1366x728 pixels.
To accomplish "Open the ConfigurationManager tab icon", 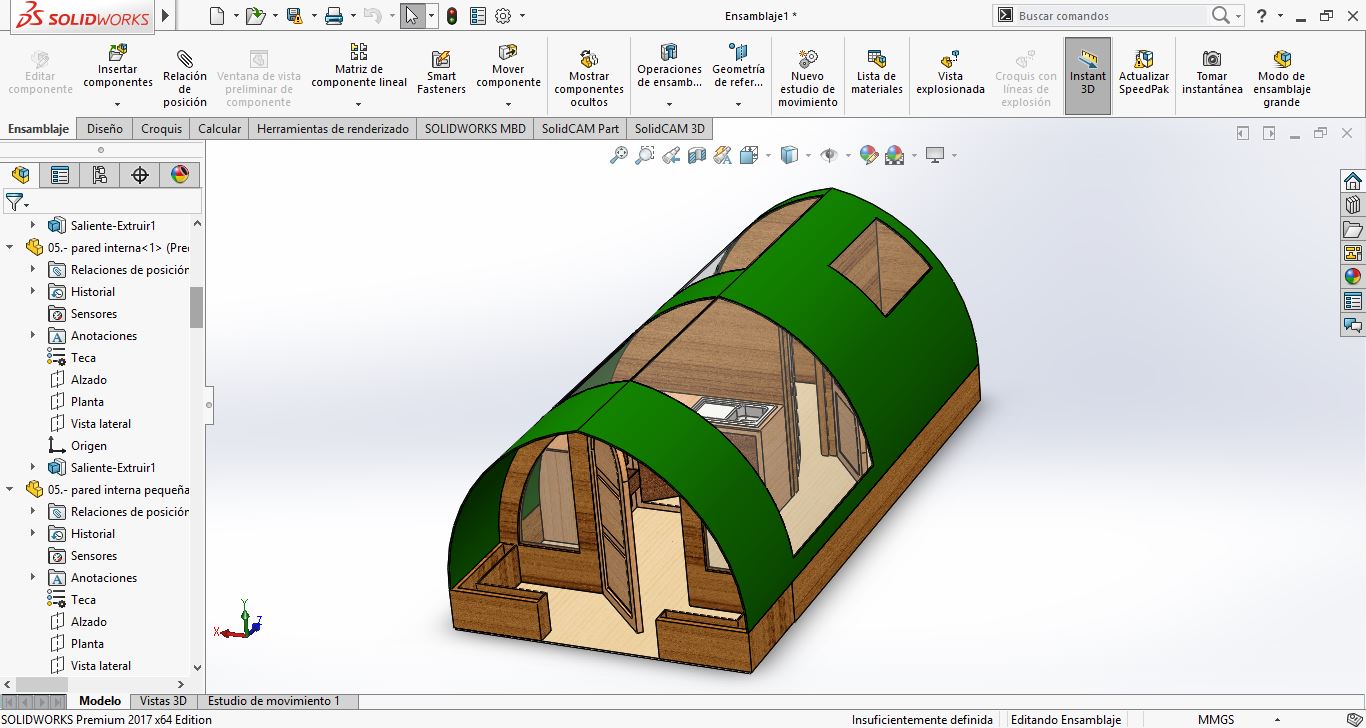I will tap(100, 175).
